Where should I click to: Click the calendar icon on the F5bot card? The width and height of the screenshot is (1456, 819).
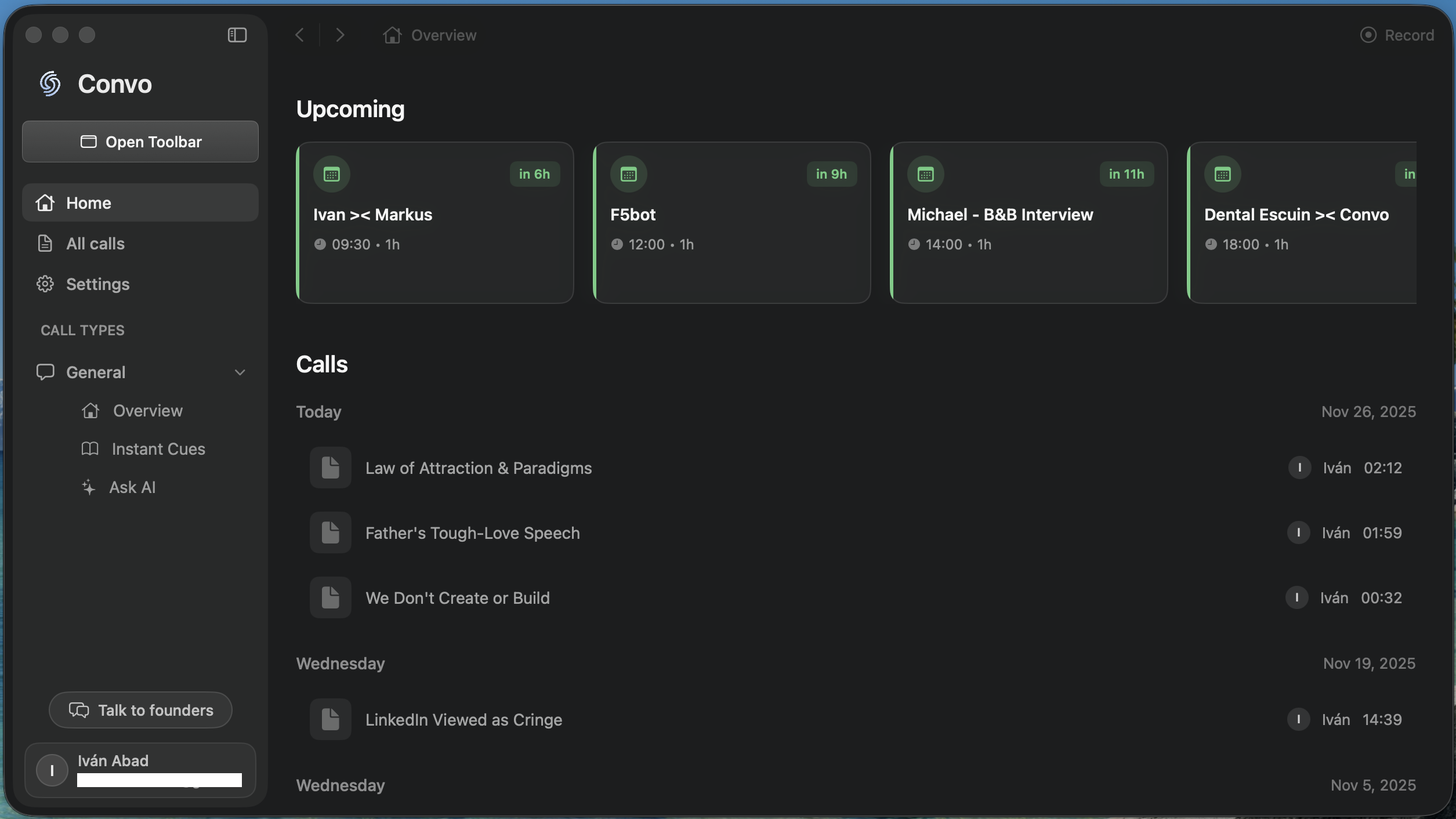pyautogui.click(x=628, y=173)
